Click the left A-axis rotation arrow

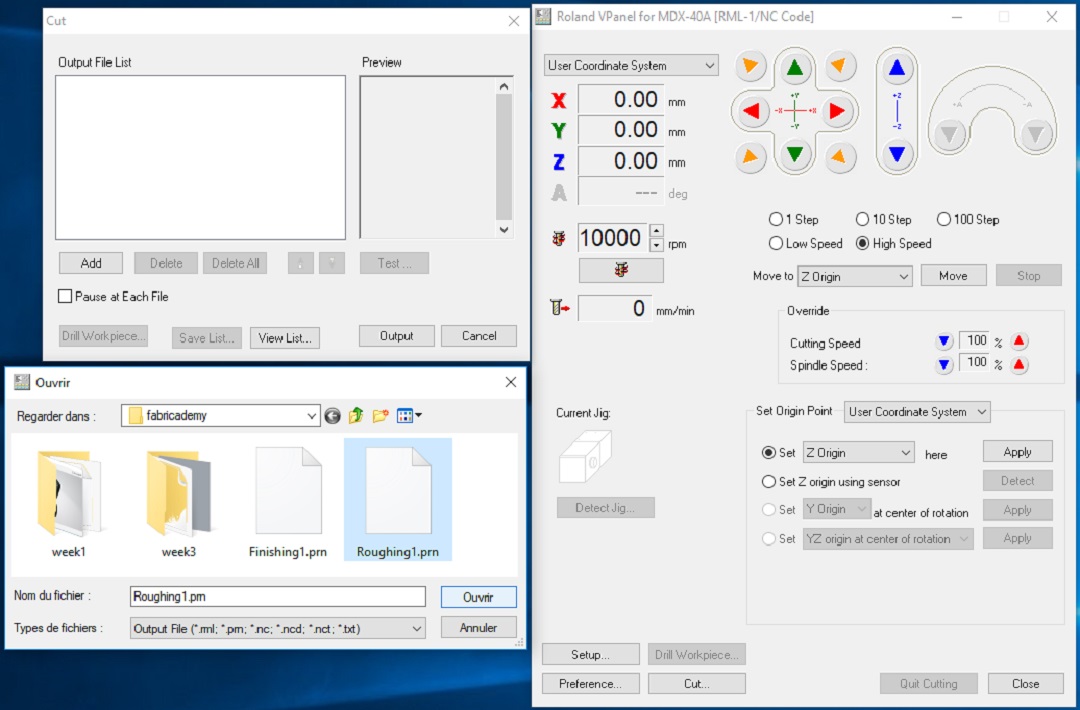click(x=950, y=134)
